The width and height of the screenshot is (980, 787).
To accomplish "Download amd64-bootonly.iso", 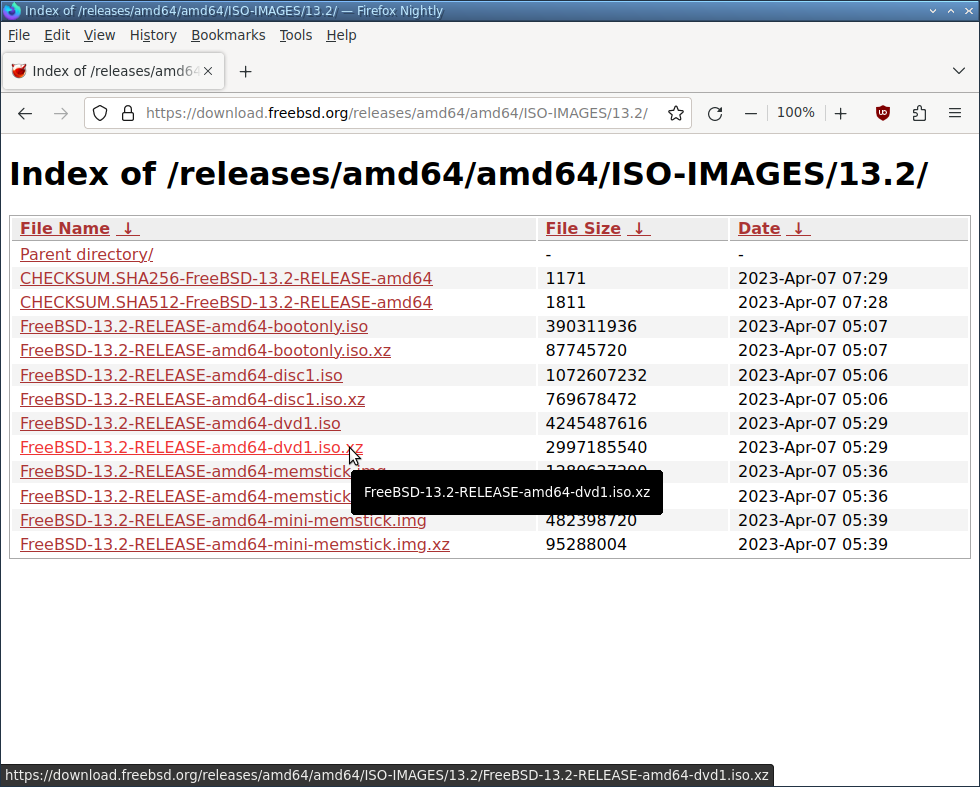I will coord(194,326).
